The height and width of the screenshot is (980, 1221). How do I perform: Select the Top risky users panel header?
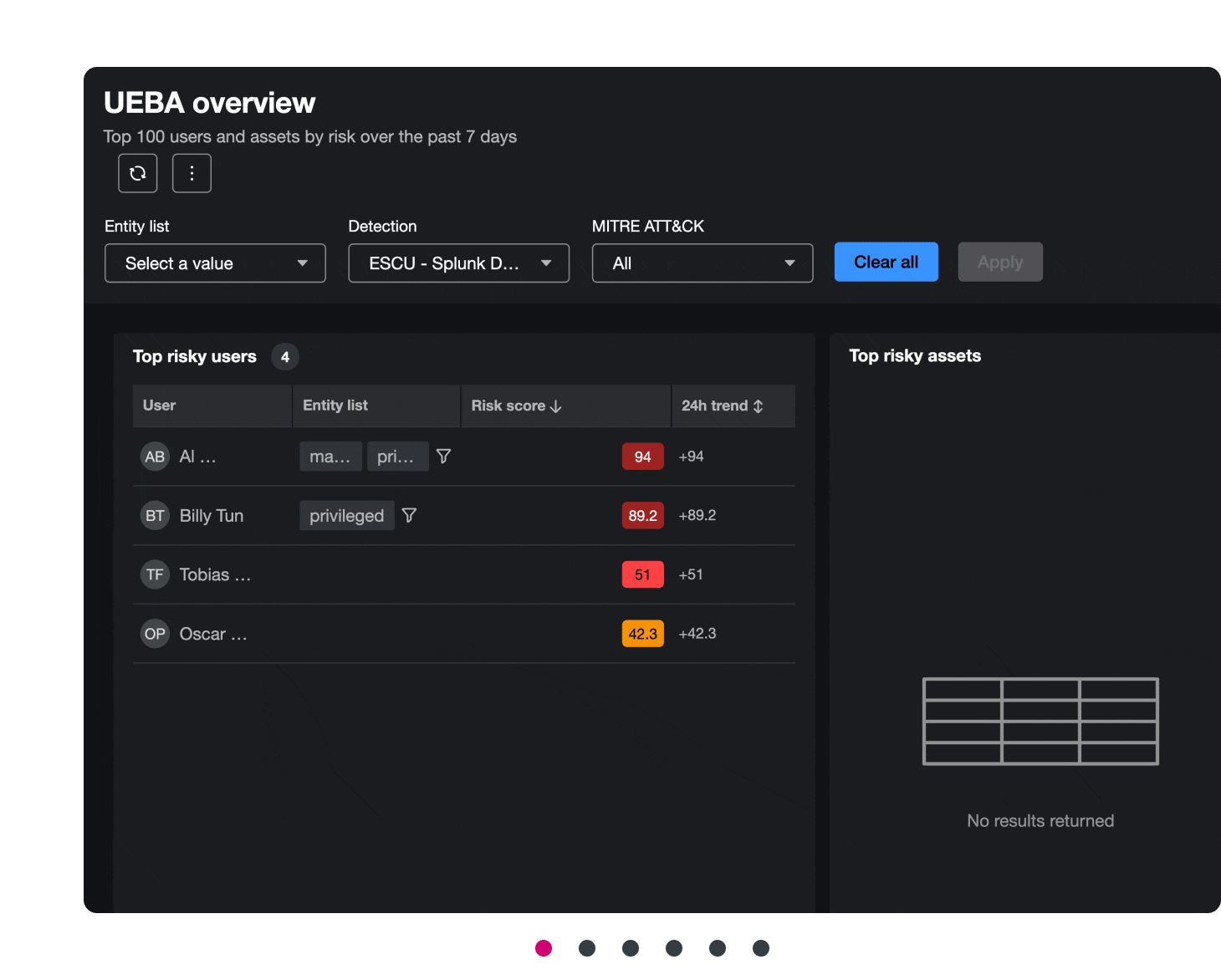194,356
